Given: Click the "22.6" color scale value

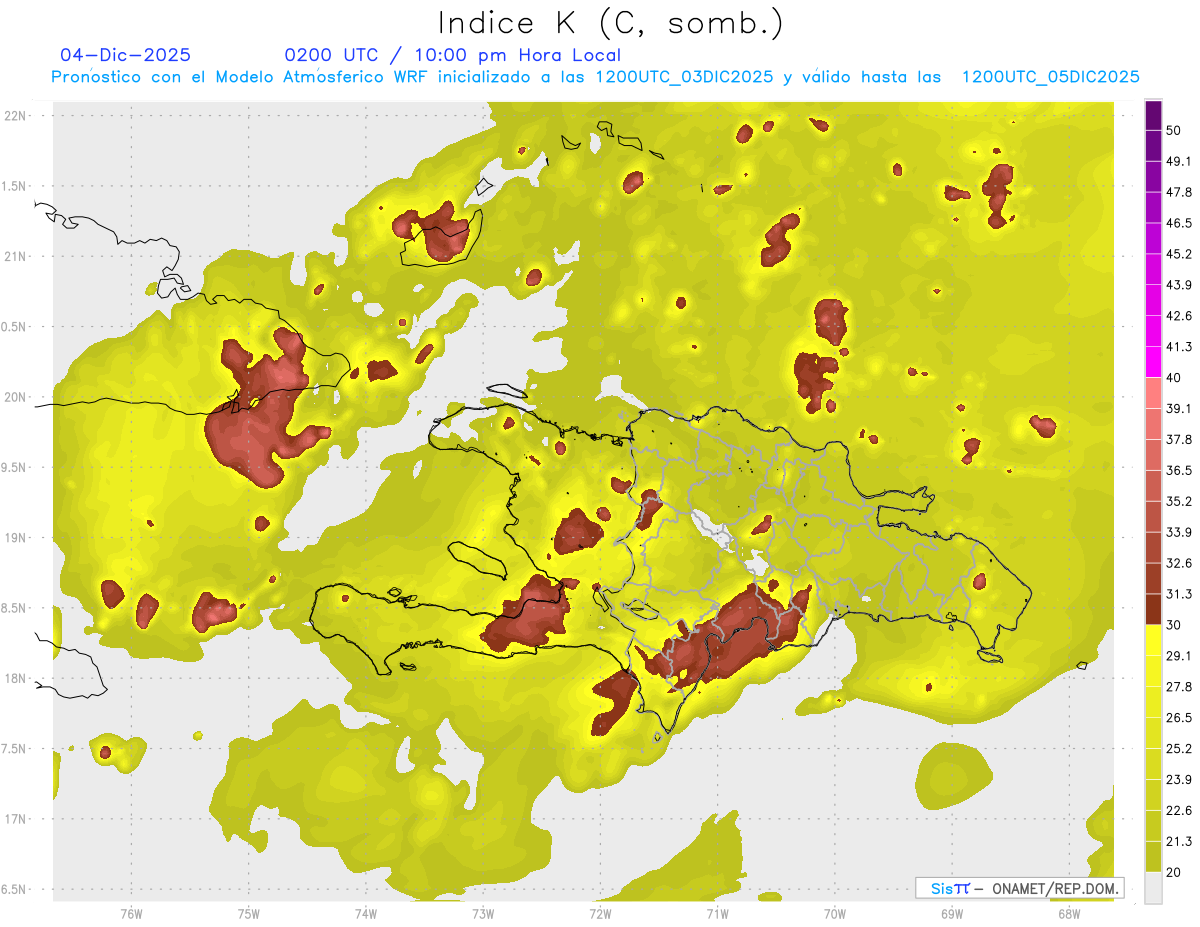Looking at the screenshot, I should [1179, 811].
